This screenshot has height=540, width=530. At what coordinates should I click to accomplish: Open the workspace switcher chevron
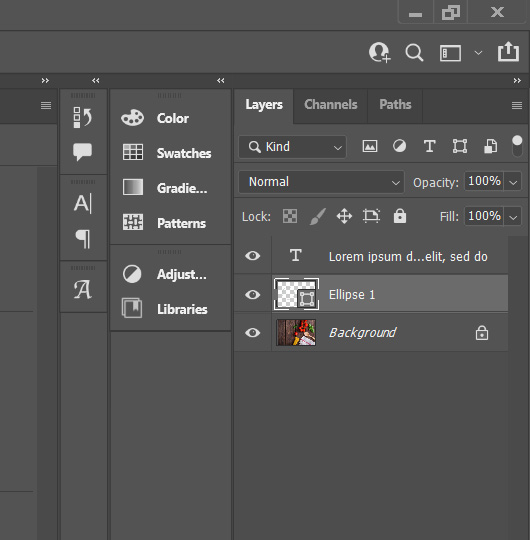pos(478,53)
